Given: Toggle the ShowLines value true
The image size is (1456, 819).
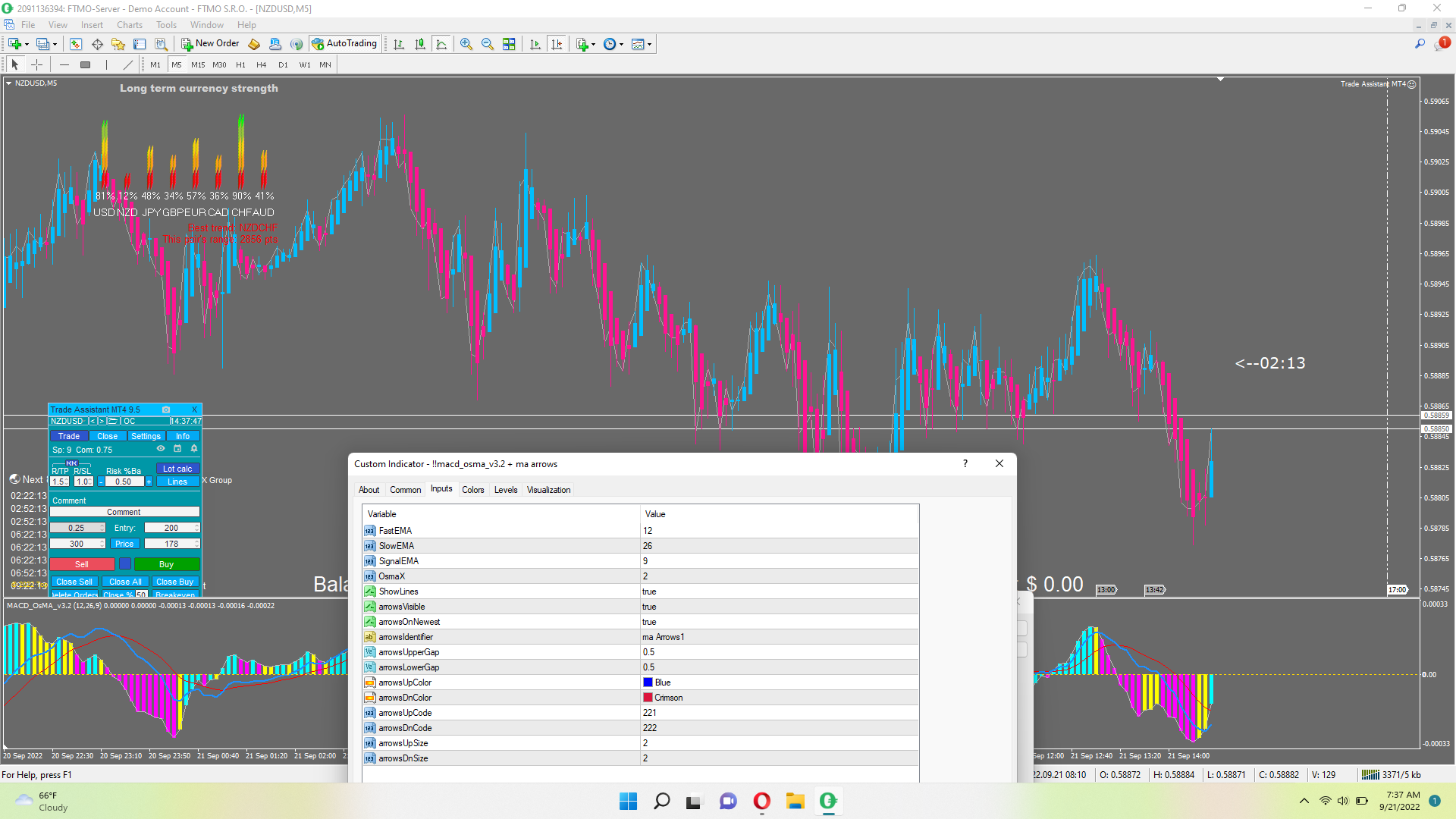Looking at the screenshot, I should (x=649, y=591).
